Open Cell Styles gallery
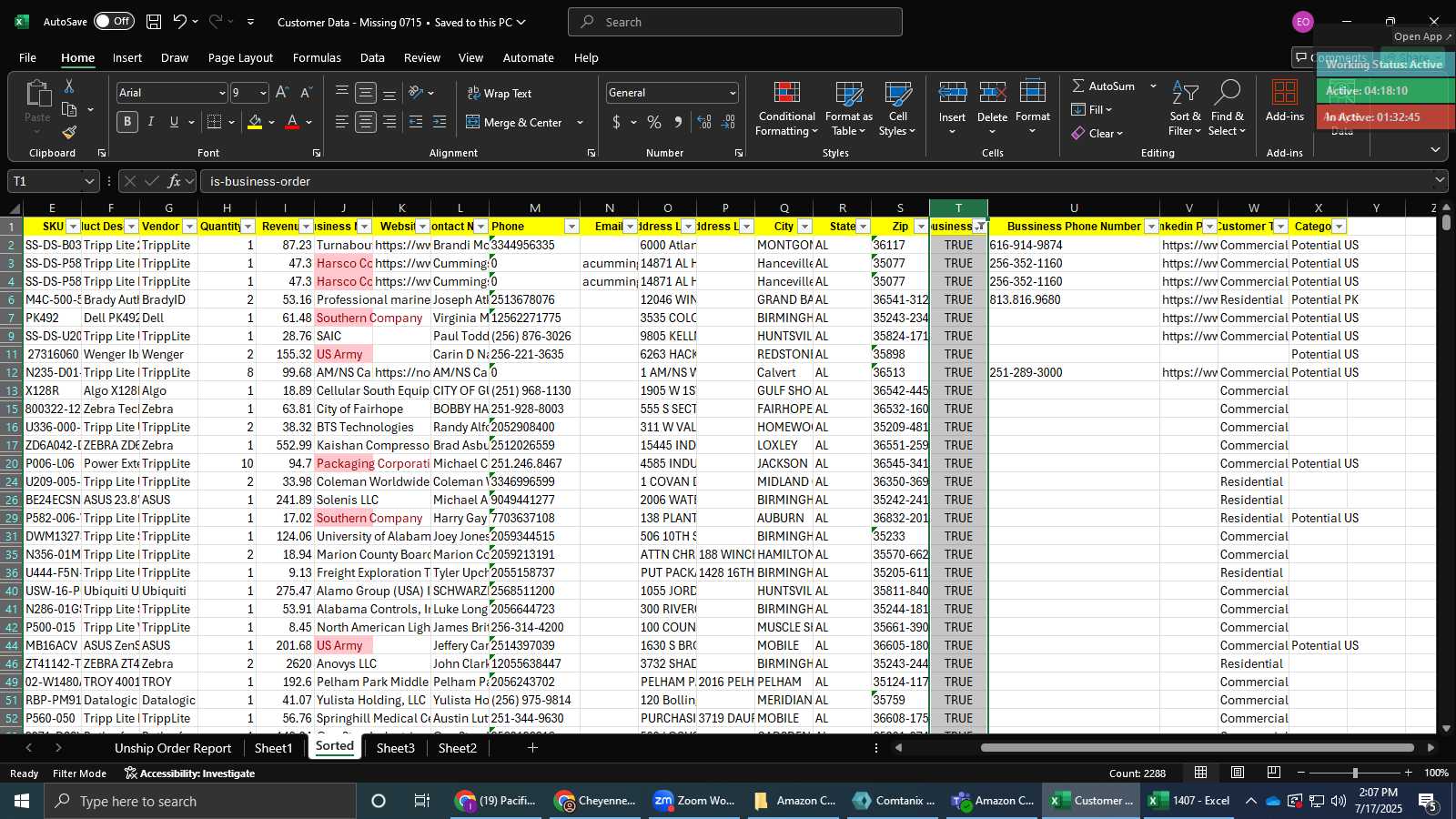Image resolution: width=1456 pixels, height=819 pixels. tap(897, 109)
